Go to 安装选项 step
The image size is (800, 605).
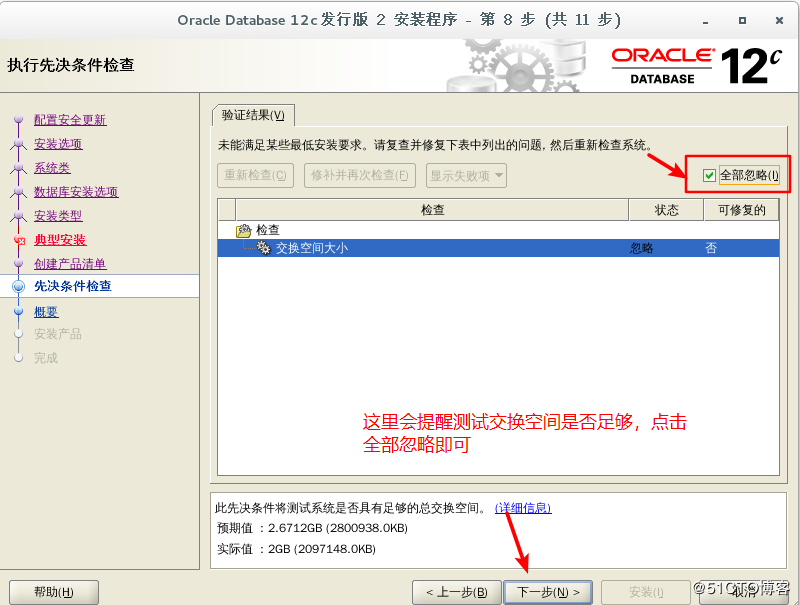(x=58, y=144)
